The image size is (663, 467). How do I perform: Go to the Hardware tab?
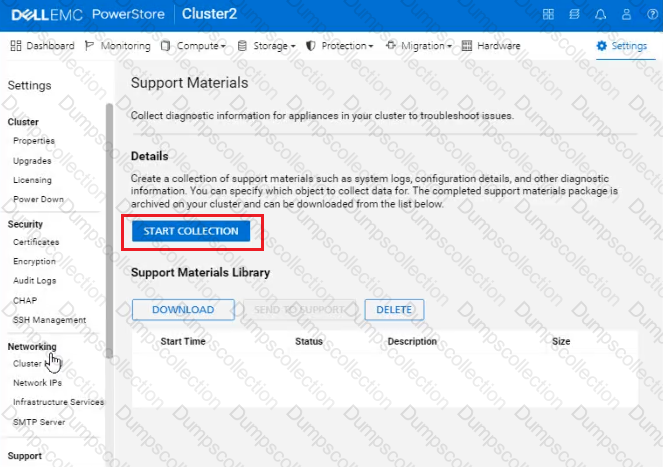pos(491,46)
